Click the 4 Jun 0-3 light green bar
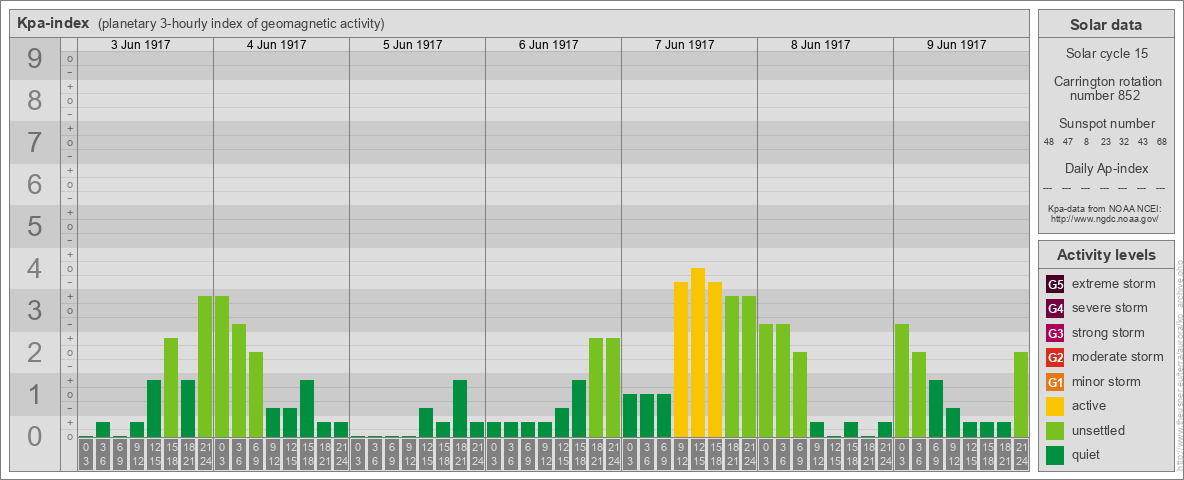Image resolution: width=1184 pixels, height=480 pixels. (222, 367)
